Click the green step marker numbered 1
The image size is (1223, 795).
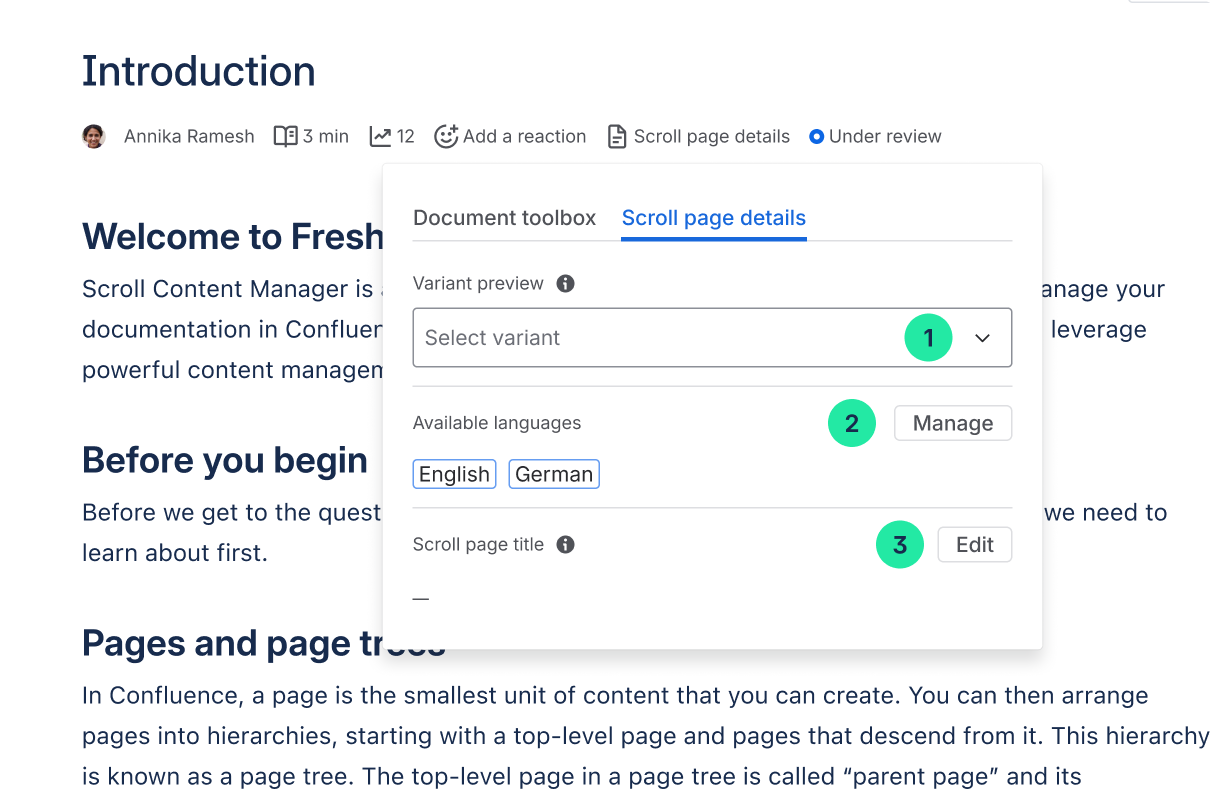(928, 338)
